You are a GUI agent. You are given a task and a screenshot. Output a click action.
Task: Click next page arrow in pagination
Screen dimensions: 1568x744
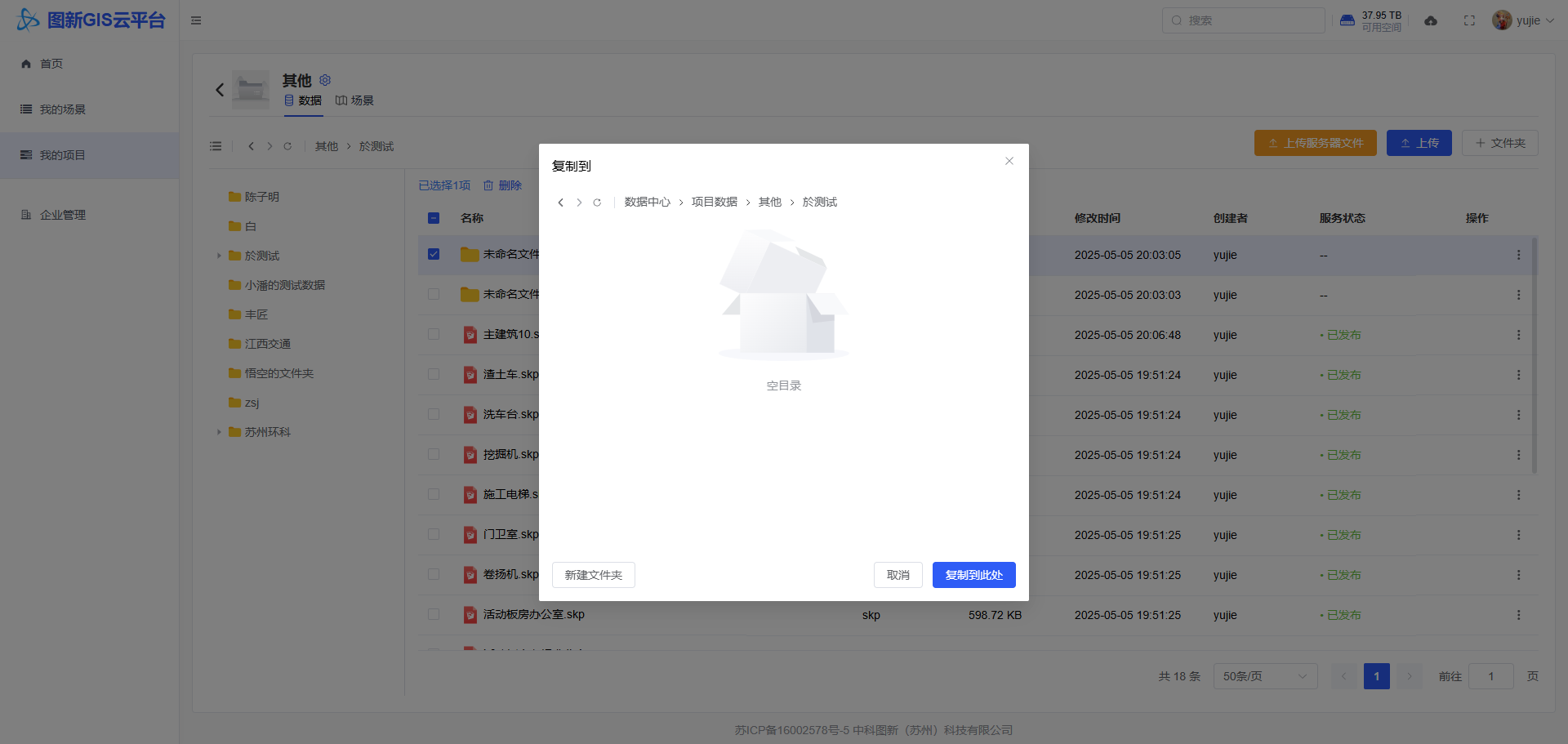point(1409,676)
